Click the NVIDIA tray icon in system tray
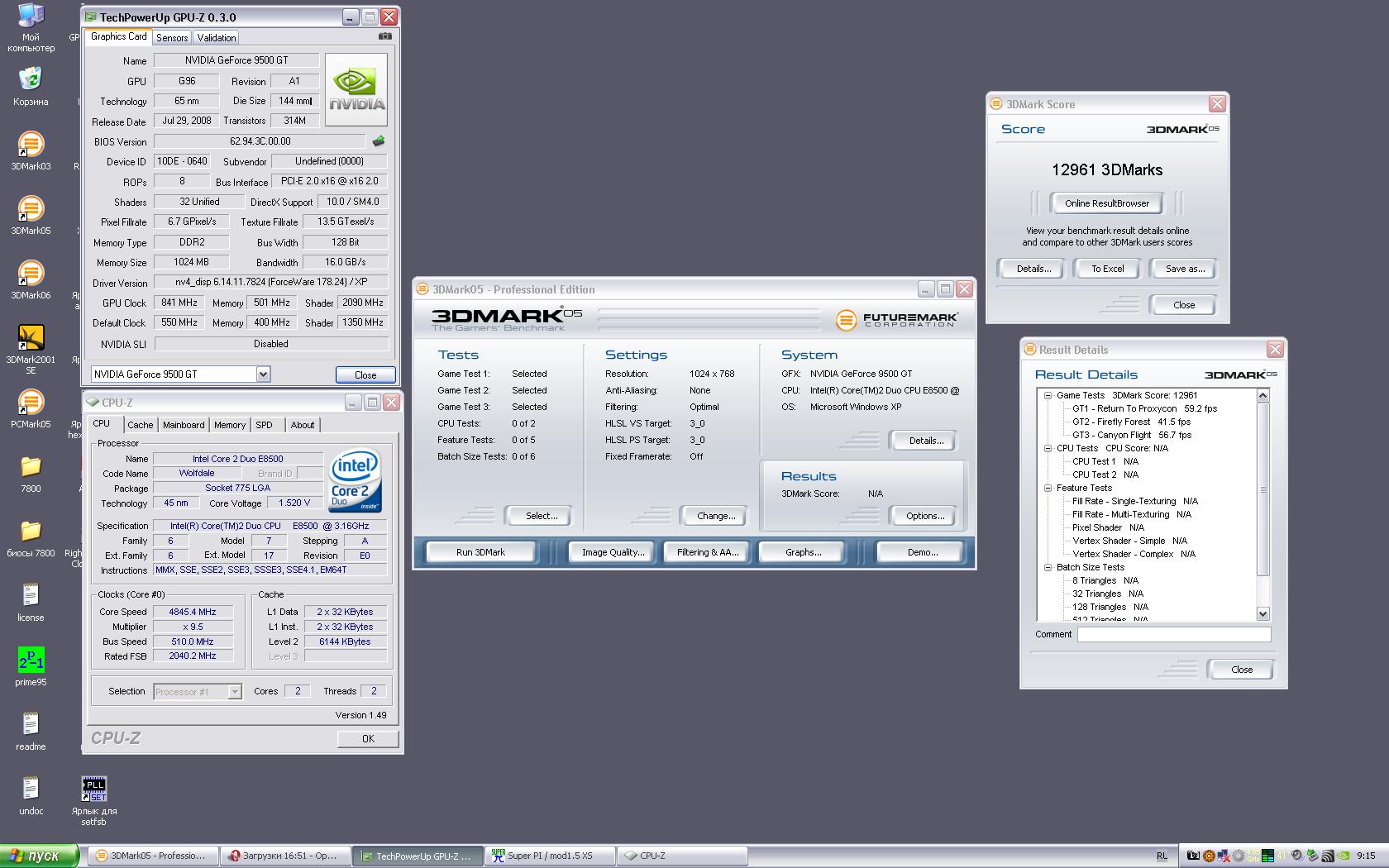 coord(1344,856)
